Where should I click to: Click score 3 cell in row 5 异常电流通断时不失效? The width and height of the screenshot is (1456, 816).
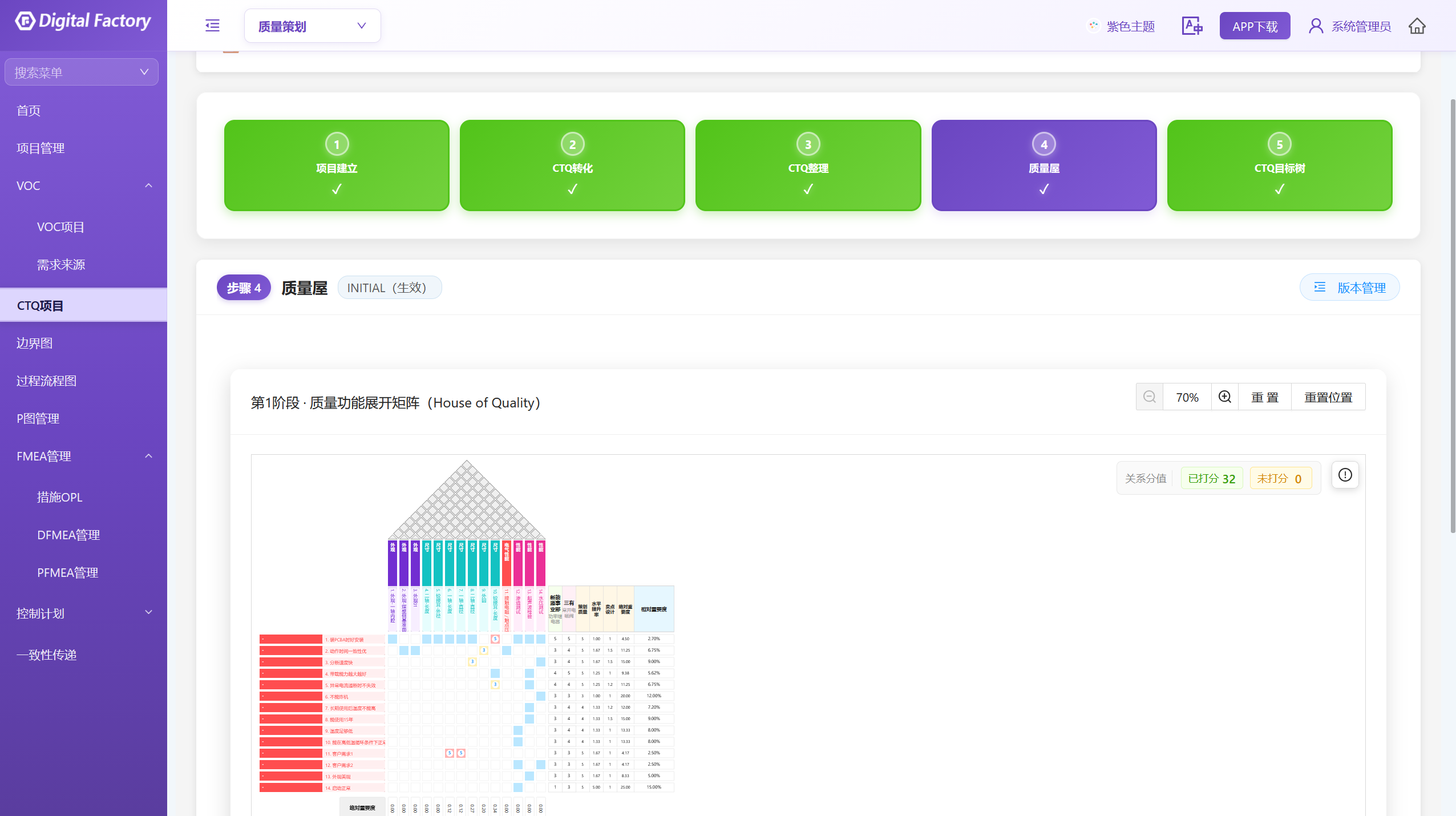495,685
